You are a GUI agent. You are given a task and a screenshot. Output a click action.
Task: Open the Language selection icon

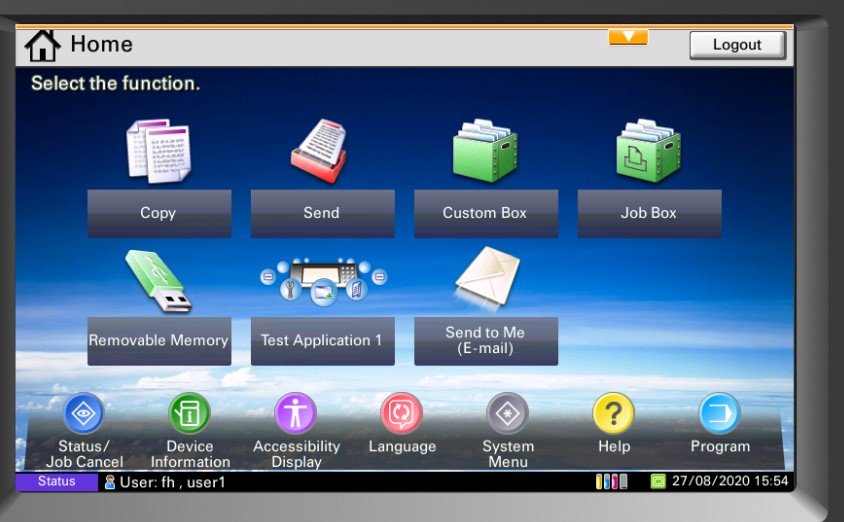tap(402, 413)
